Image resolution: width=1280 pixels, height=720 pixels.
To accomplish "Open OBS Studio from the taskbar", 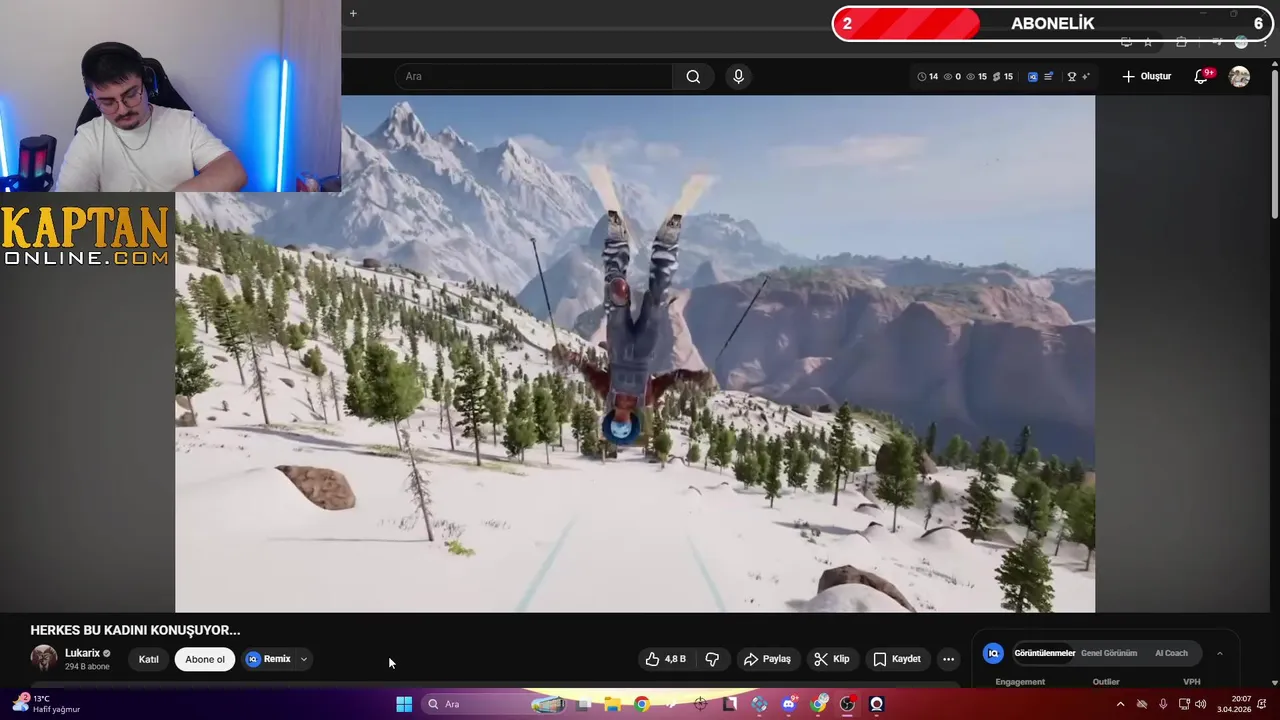I will (x=847, y=704).
